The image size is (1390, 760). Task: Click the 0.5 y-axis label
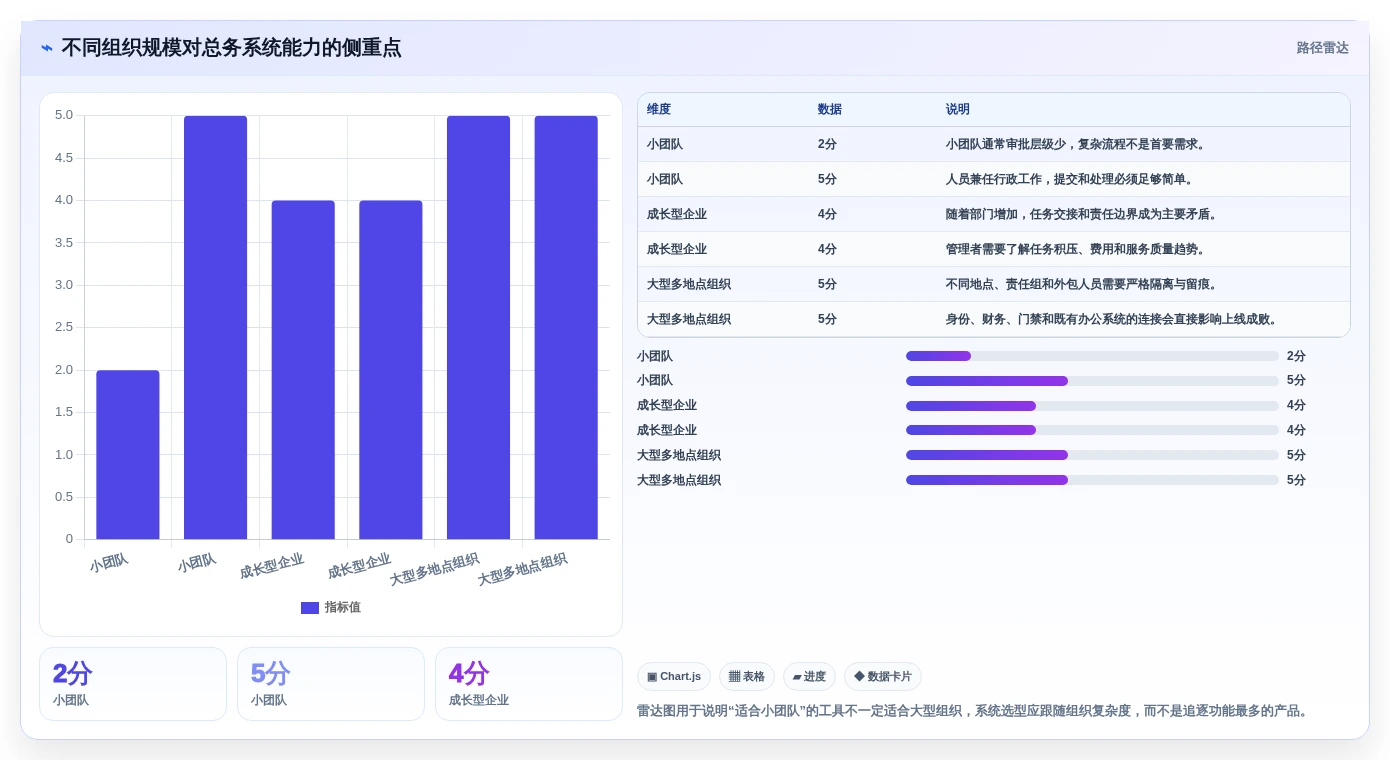(x=64, y=497)
